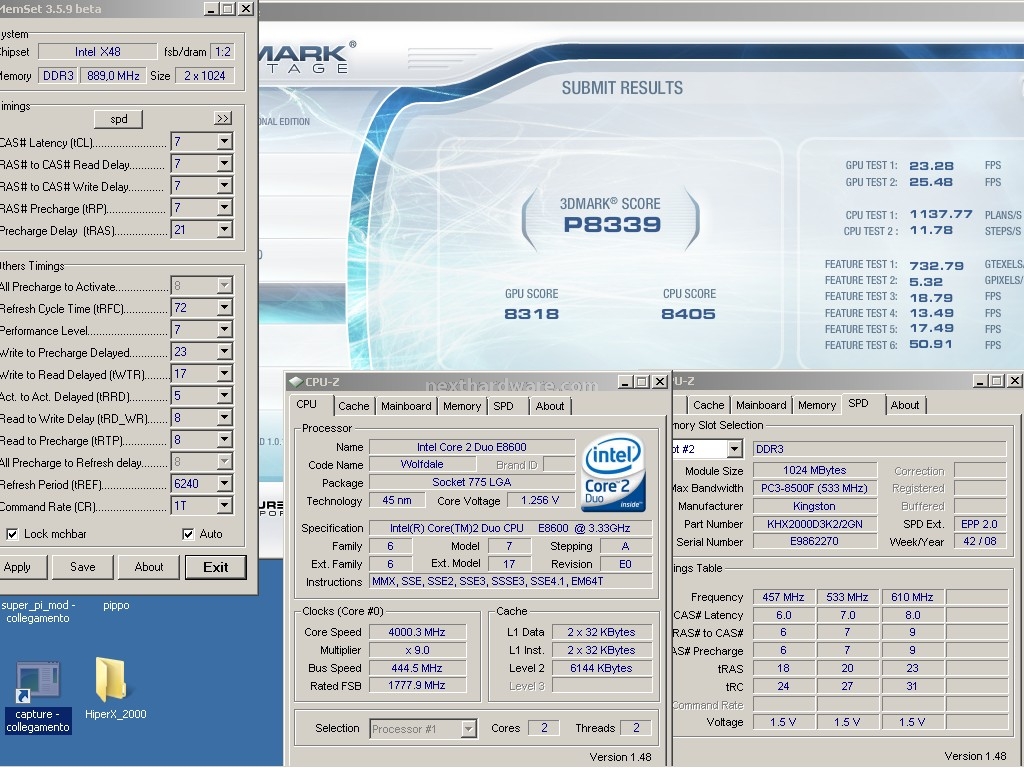Expand the RAS# to CAS# Read Delay dropdown
1024x768 pixels.
point(225,164)
